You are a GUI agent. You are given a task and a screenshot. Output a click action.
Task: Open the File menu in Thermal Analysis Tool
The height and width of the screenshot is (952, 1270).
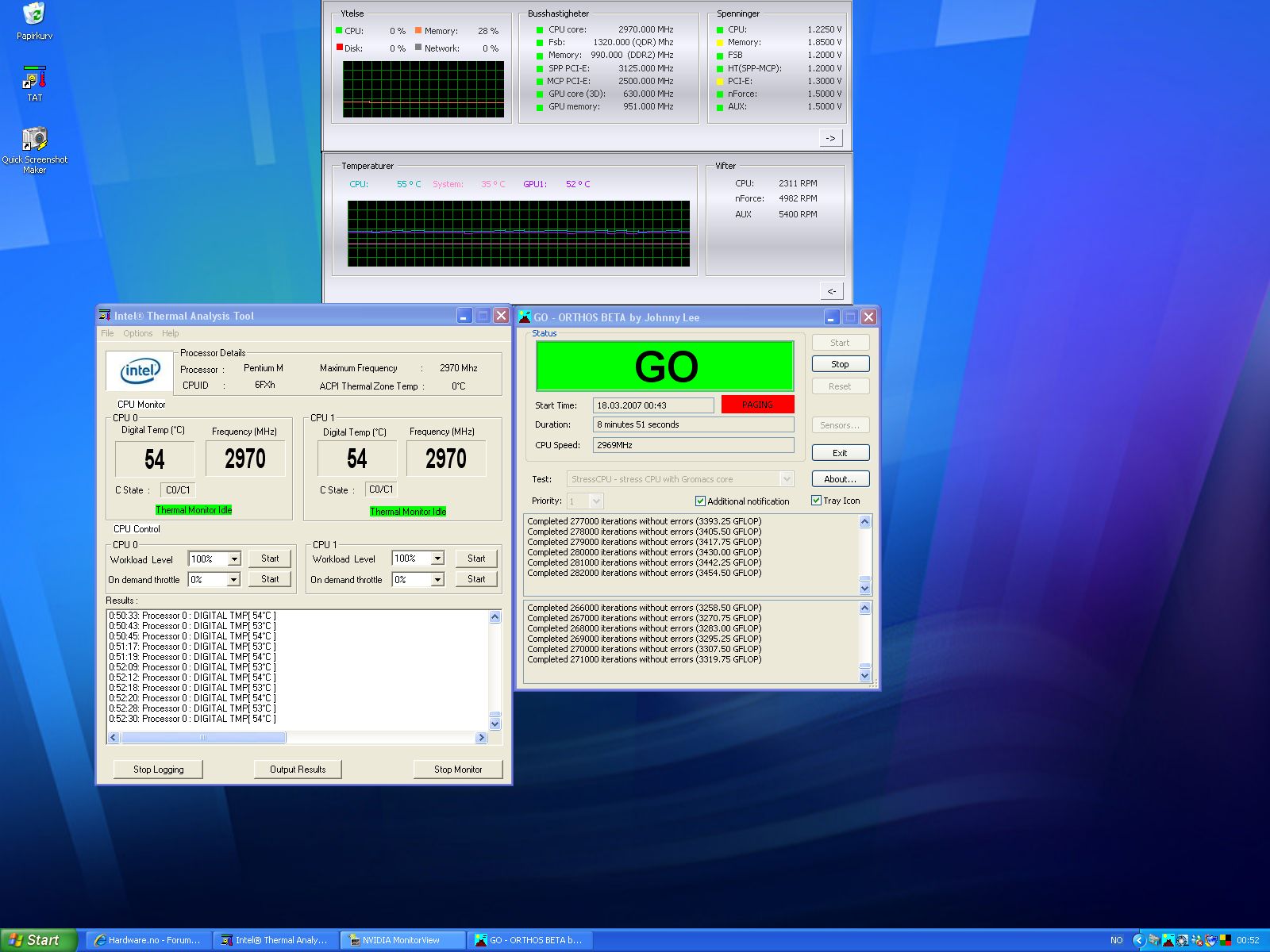click(107, 333)
